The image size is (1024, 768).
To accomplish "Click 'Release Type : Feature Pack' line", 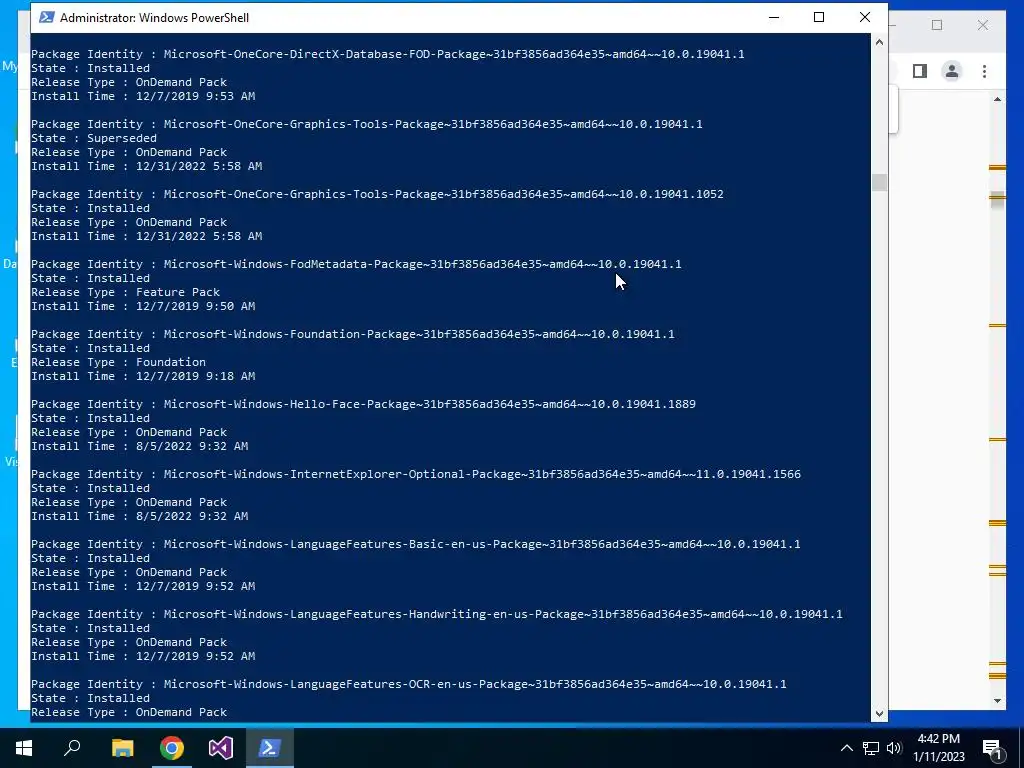I will (x=125, y=292).
